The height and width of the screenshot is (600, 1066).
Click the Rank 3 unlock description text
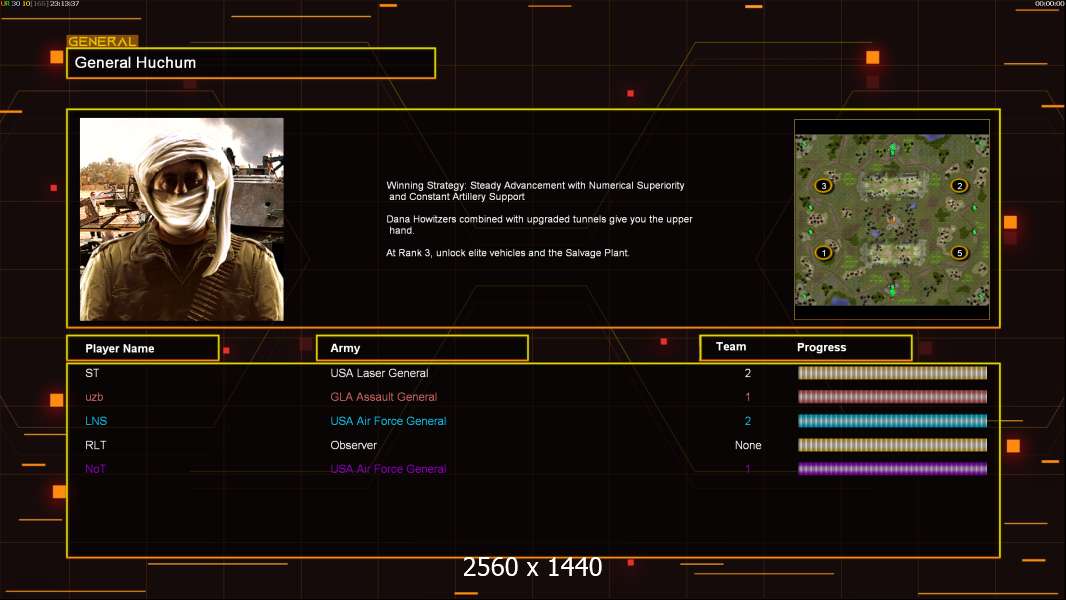click(508, 253)
